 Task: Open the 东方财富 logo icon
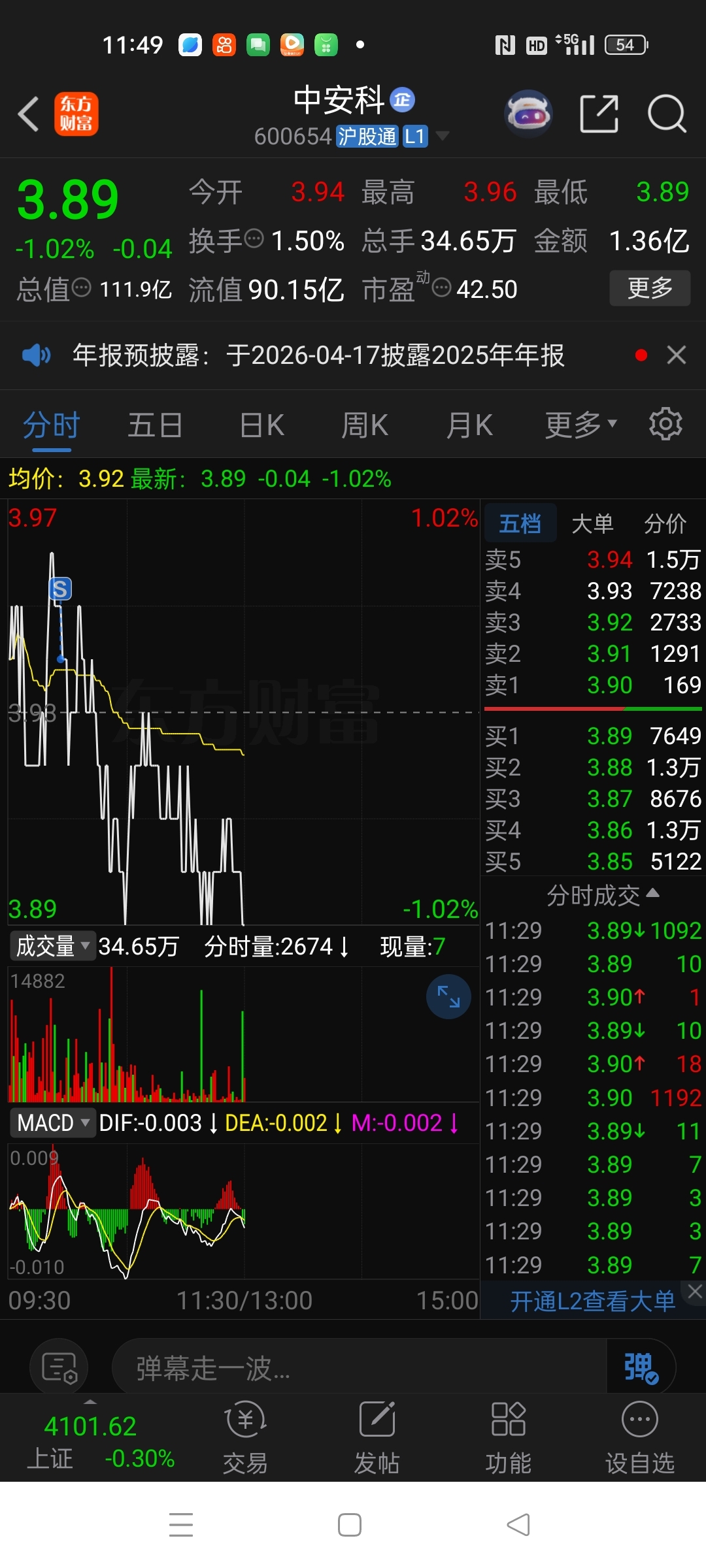coord(76,114)
